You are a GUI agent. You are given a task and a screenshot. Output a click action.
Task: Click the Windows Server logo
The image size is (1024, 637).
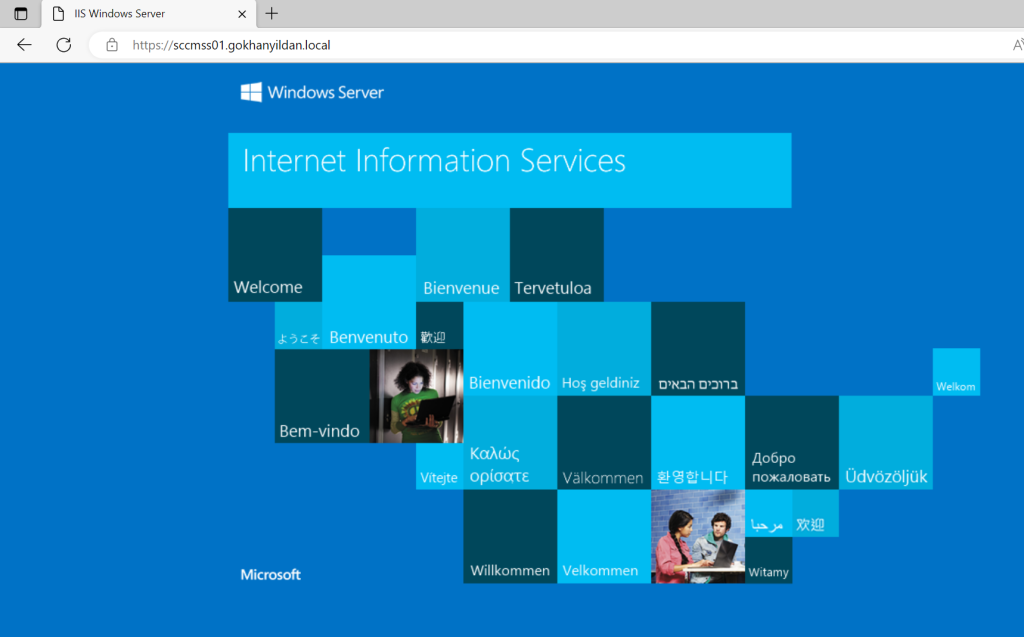pos(312,92)
